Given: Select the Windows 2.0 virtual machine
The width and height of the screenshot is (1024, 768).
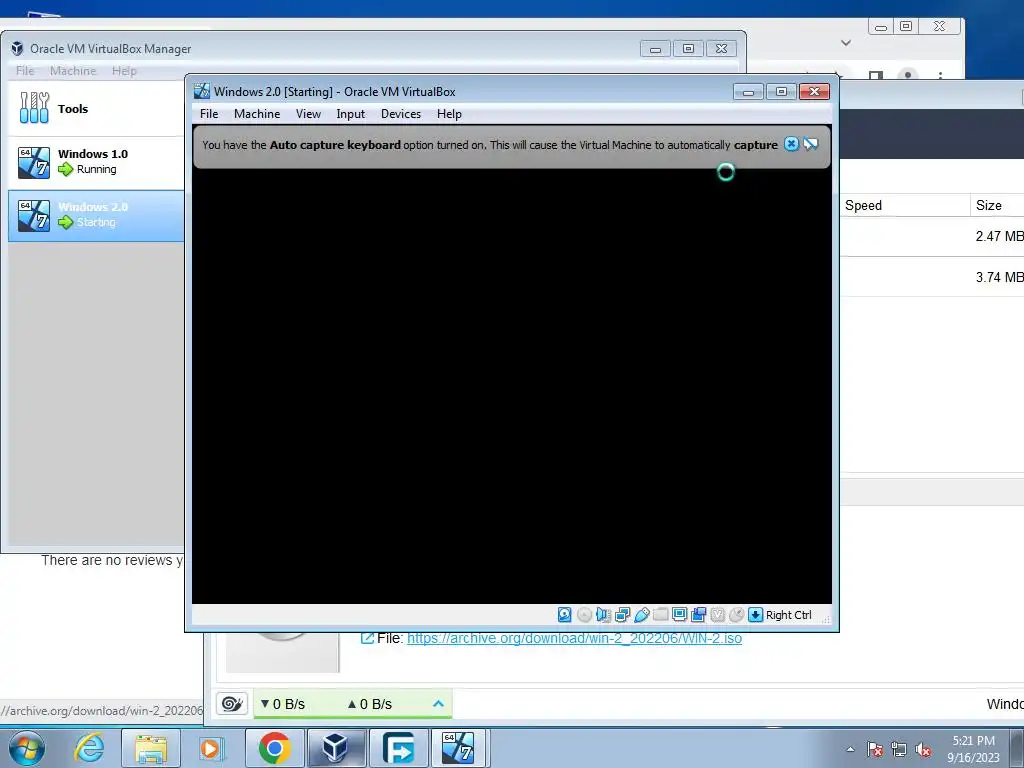Looking at the screenshot, I should (x=97, y=216).
